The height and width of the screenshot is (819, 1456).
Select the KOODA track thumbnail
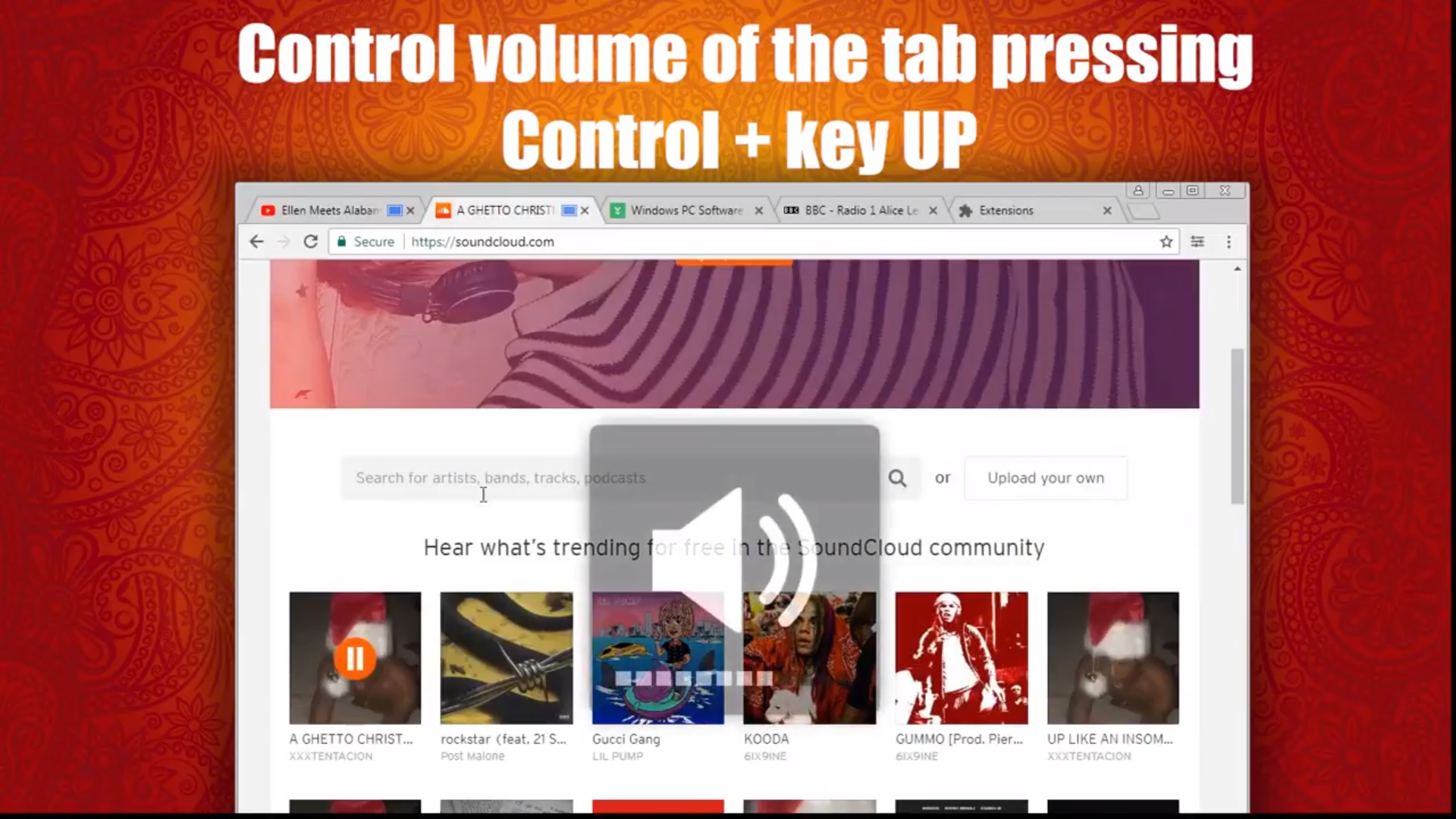point(809,657)
